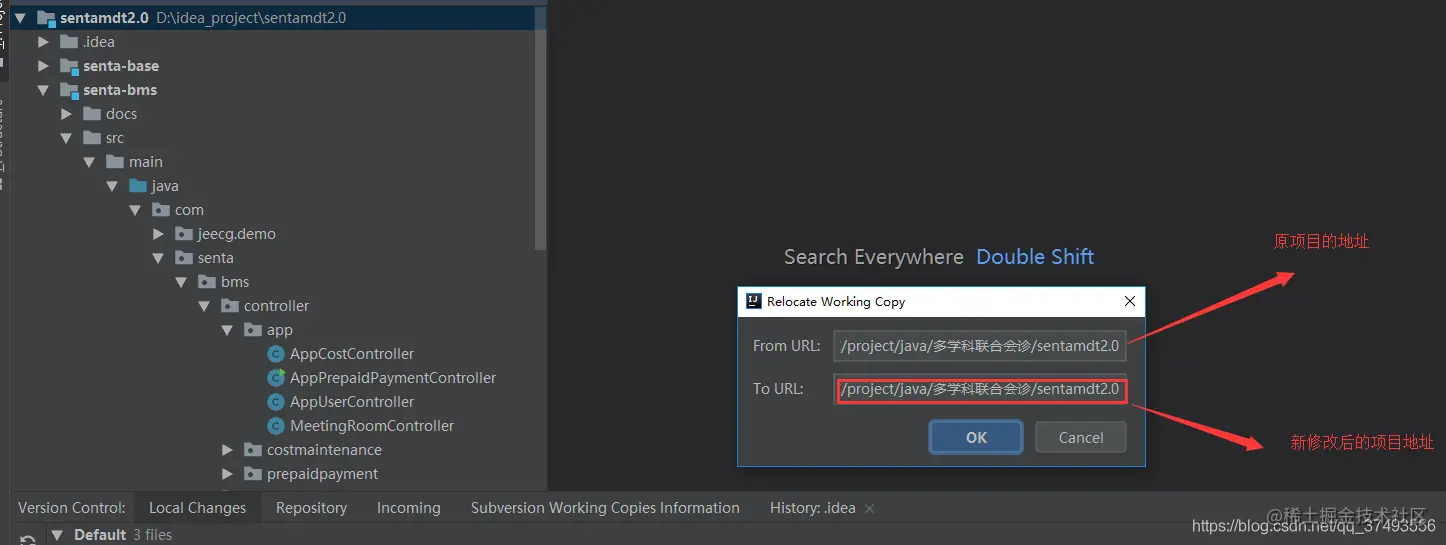This screenshot has height=545, width=1446.
Task: Collapse the app package
Action: pyautogui.click(x=227, y=330)
